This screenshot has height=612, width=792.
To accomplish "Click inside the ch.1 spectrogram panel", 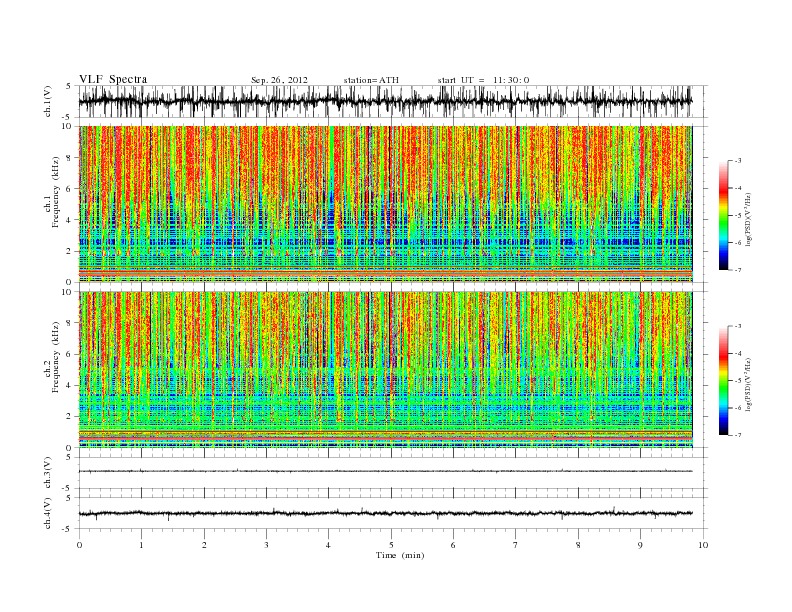I will pos(385,204).
